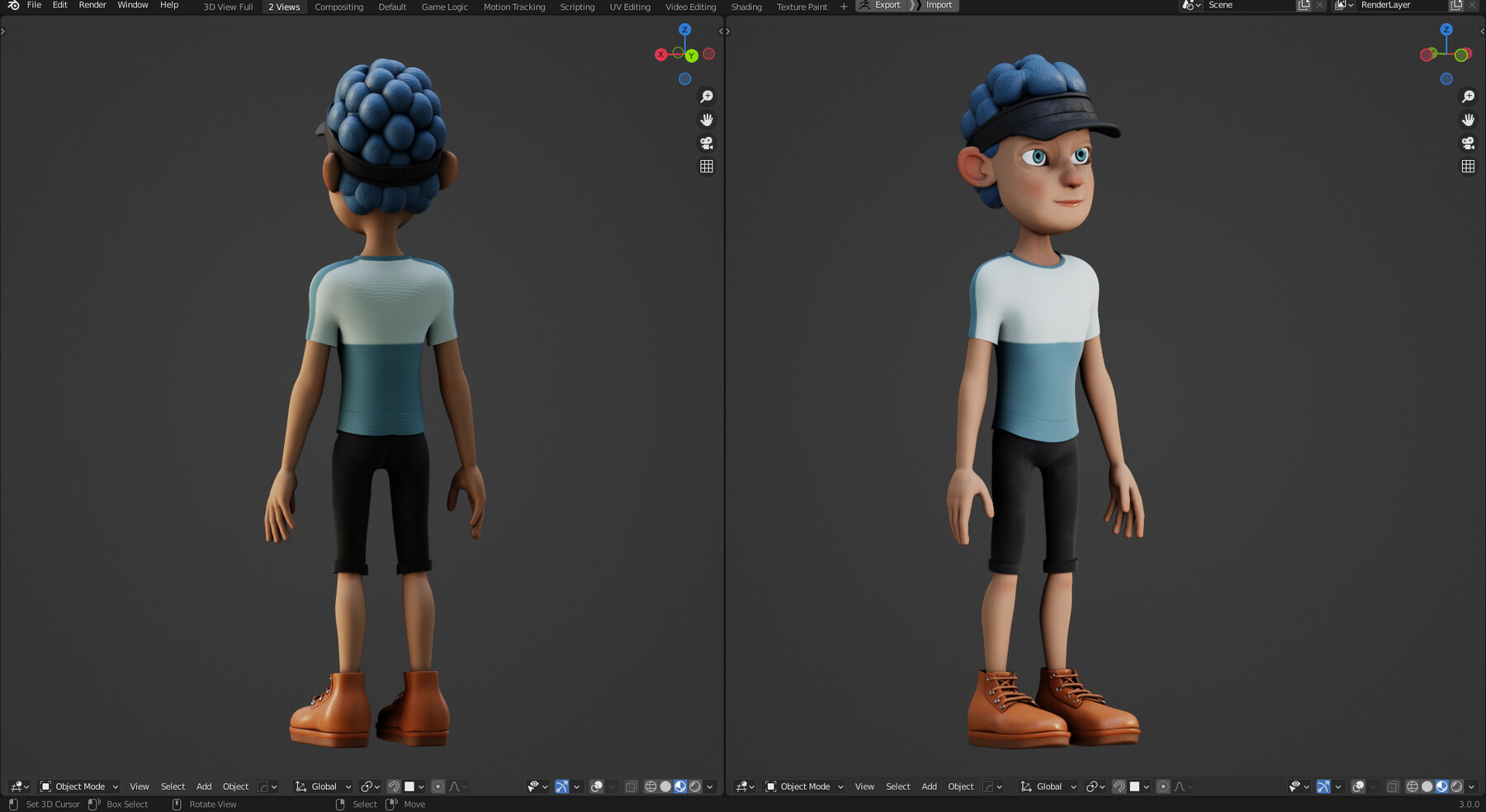The height and width of the screenshot is (812, 1486).
Task: Open view layer browse icon in top bar
Action: (x=1344, y=5)
